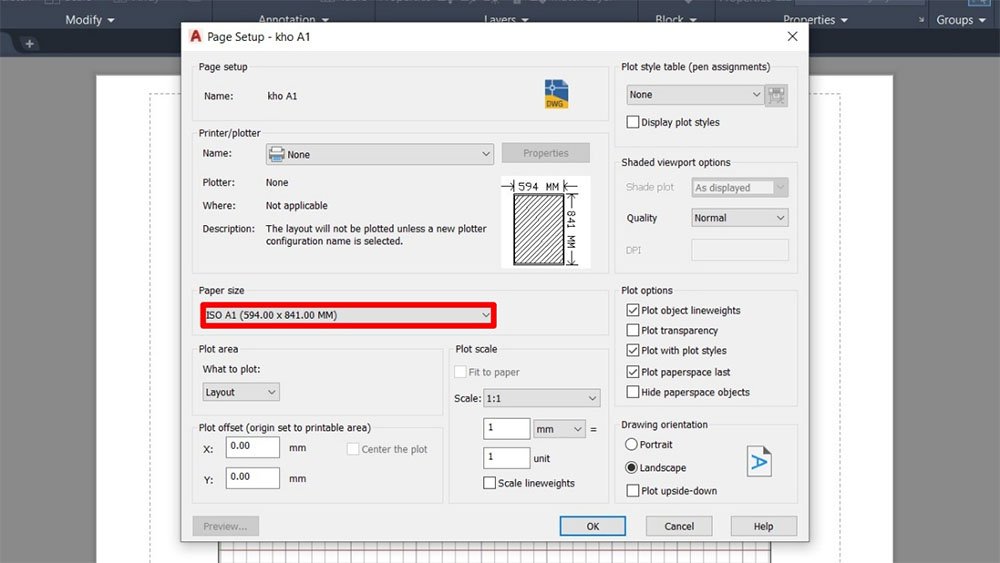The height and width of the screenshot is (563, 1000).
Task: Enable Display plot styles checkbox
Action: click(633, 122)
